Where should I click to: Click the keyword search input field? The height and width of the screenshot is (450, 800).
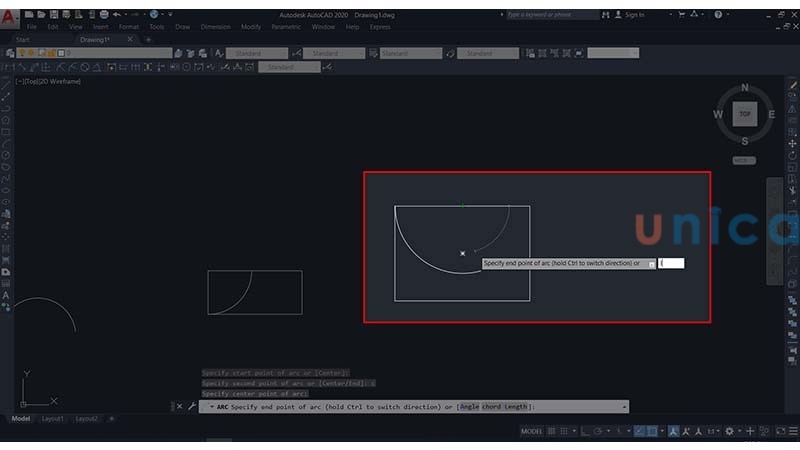[552, 15]
